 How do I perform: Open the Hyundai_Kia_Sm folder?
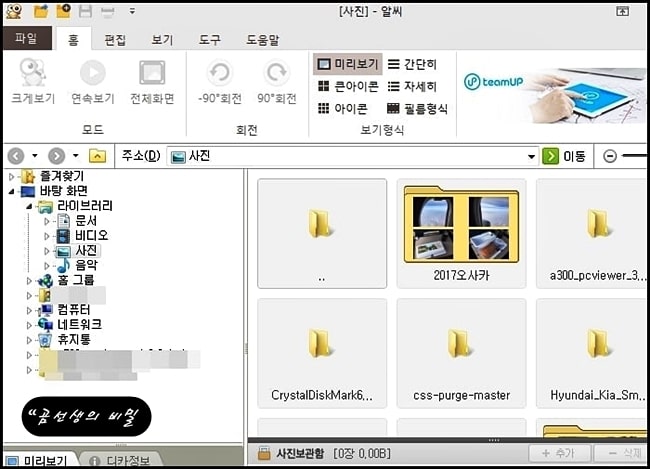(x=593, y=353)
